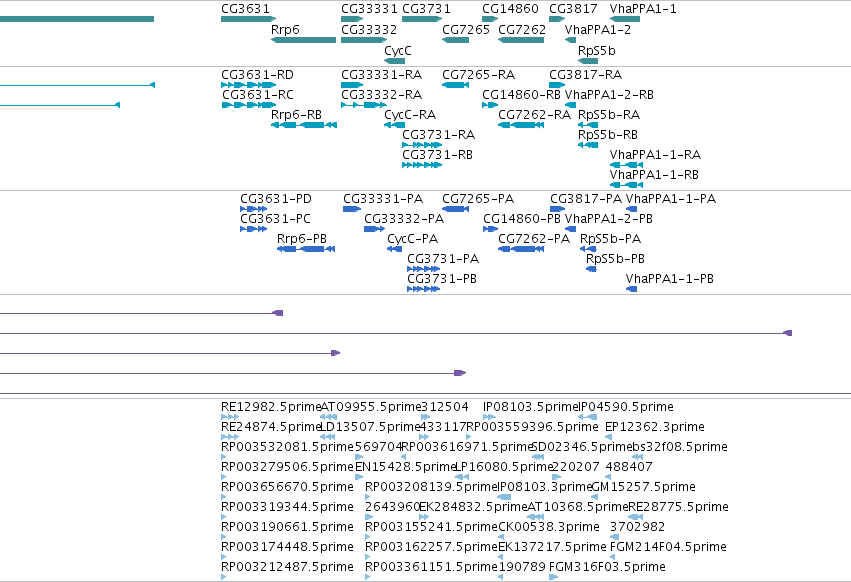
Task: Click the VhaPPA1-2-PB protein feature
Action: (x=570, y=229)
